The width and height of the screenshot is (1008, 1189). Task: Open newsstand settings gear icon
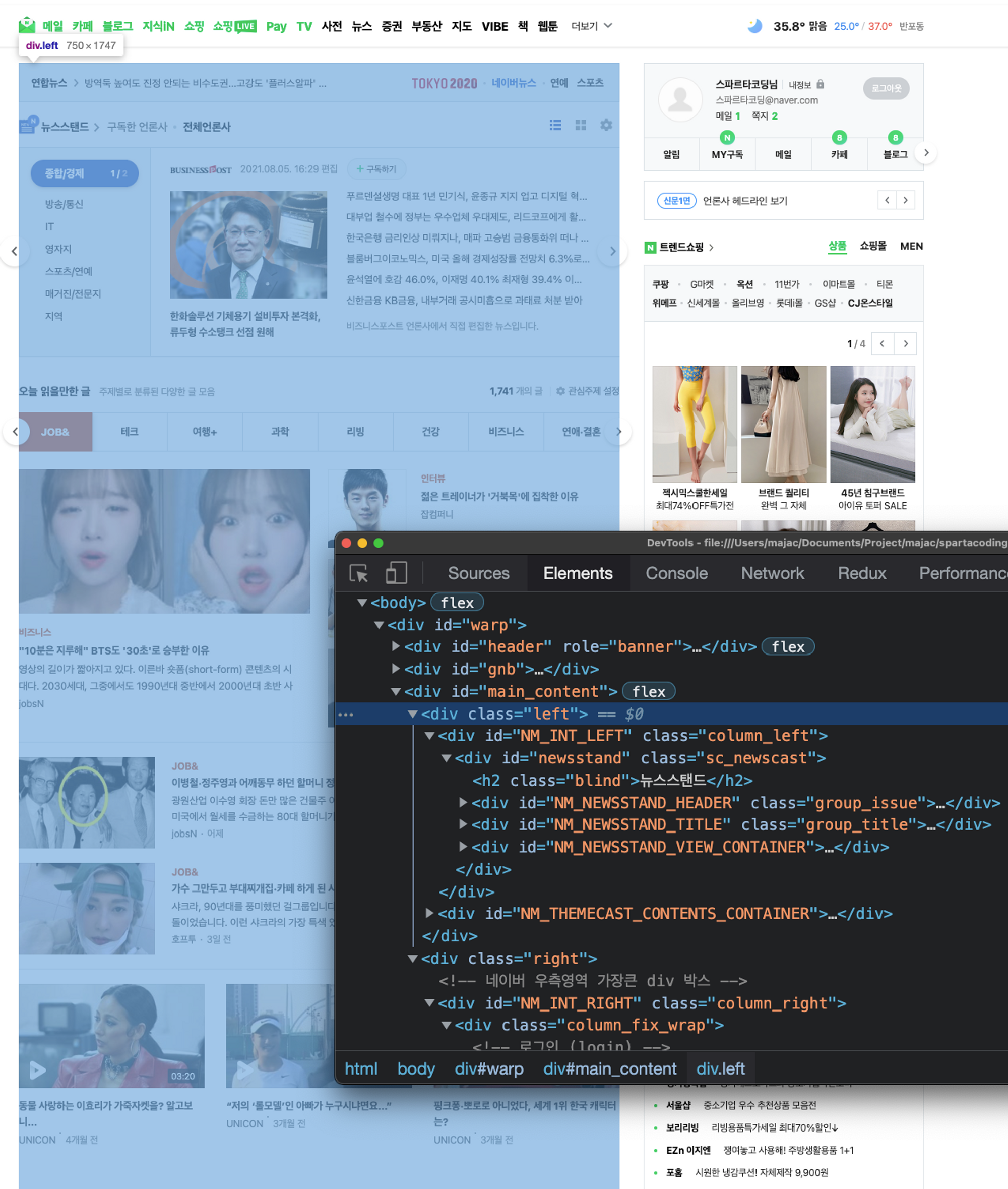606,125
